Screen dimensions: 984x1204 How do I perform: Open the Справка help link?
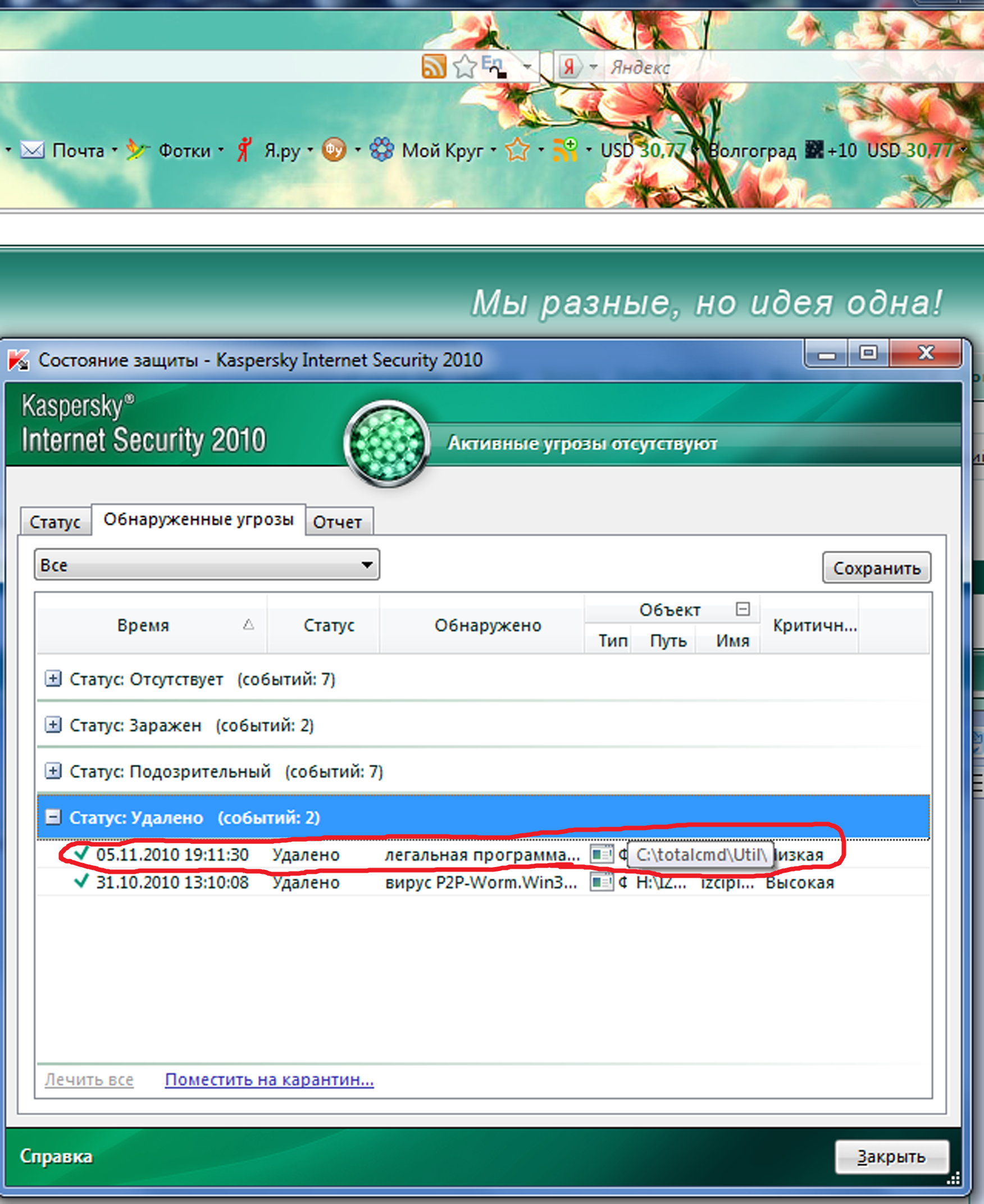click(x=56, y=1156)
